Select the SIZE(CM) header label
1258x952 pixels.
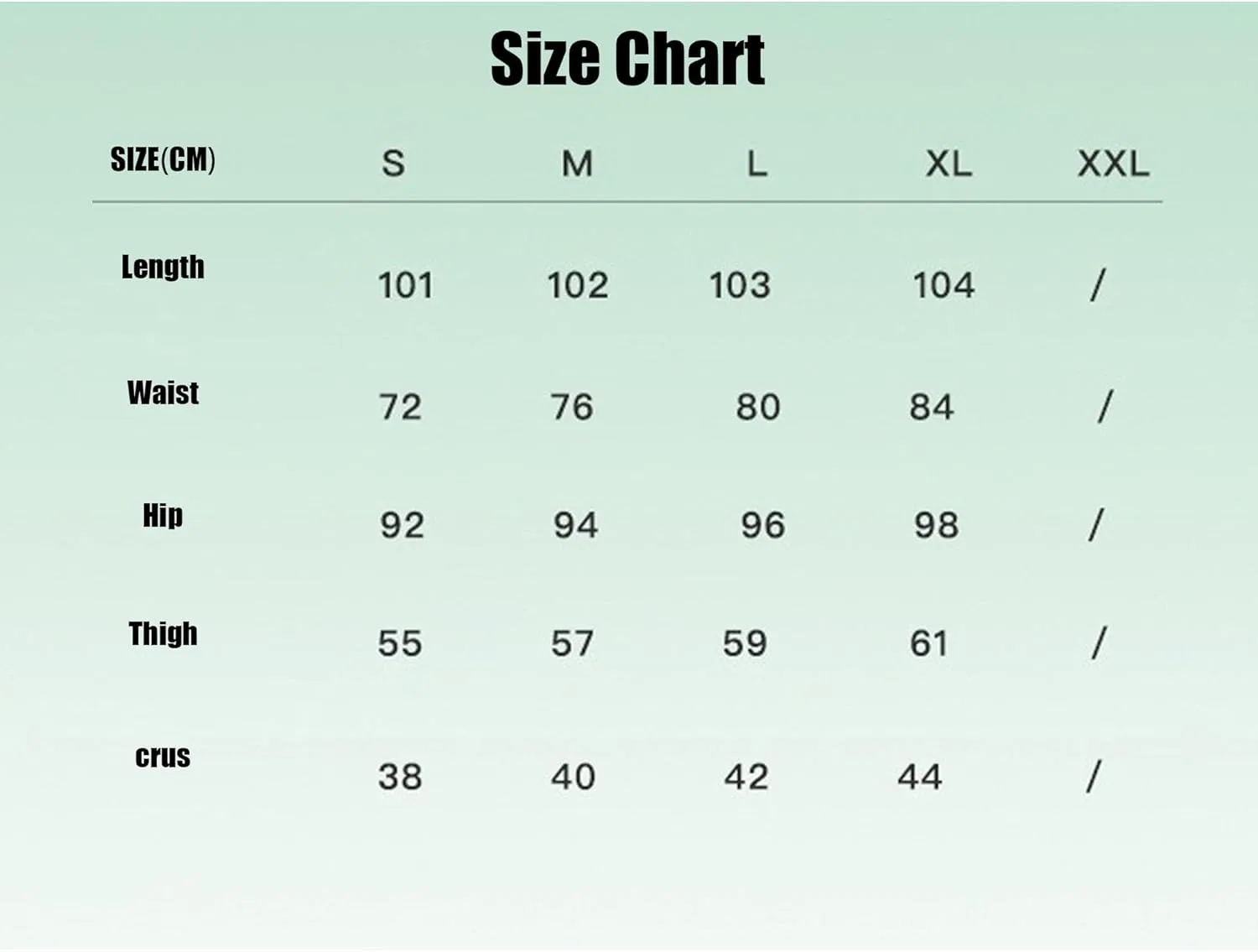tap(163, 159)
